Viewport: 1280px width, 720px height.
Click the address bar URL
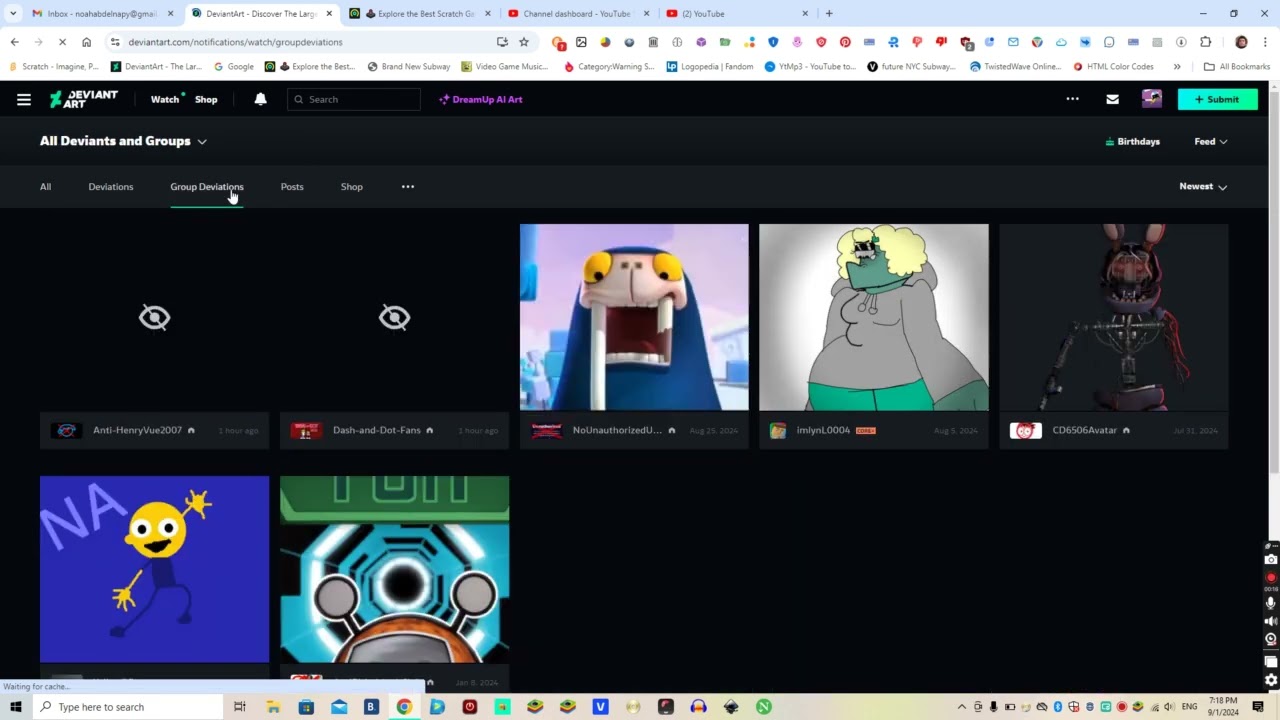pyautogui.click(x=235, y=42)
